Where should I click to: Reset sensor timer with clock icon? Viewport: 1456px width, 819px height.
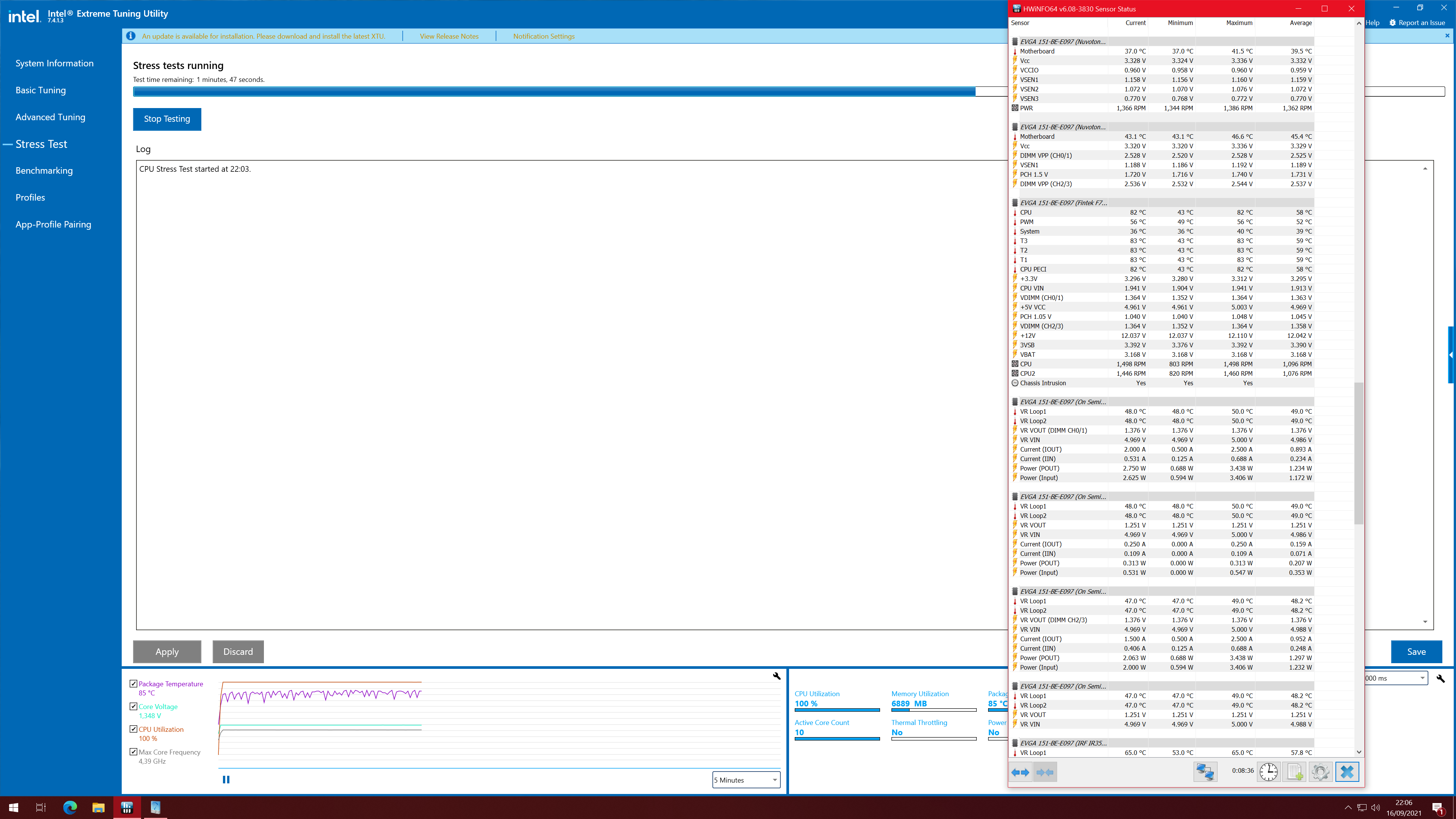[1268, 772]
